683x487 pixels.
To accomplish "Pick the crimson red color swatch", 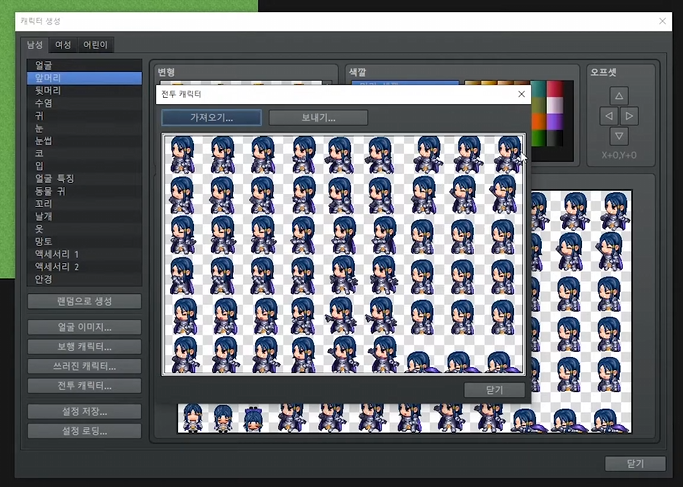I will point(555,89).
